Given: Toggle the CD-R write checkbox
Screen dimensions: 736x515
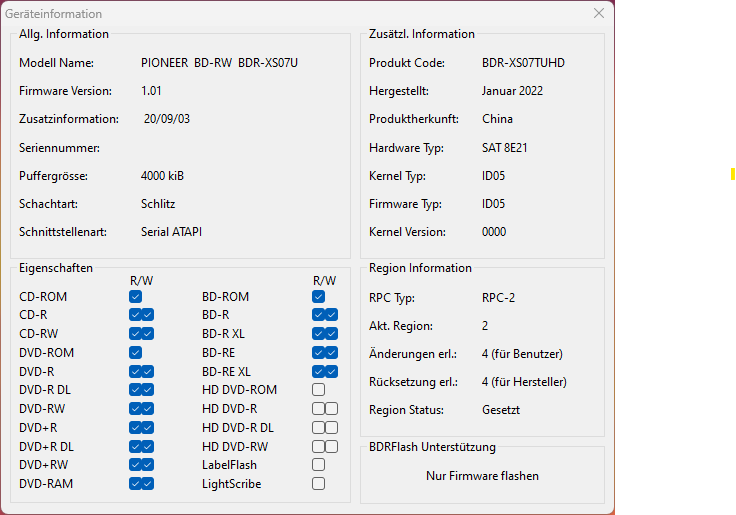Looking at the screenshot, I should [x=148, y=315].
